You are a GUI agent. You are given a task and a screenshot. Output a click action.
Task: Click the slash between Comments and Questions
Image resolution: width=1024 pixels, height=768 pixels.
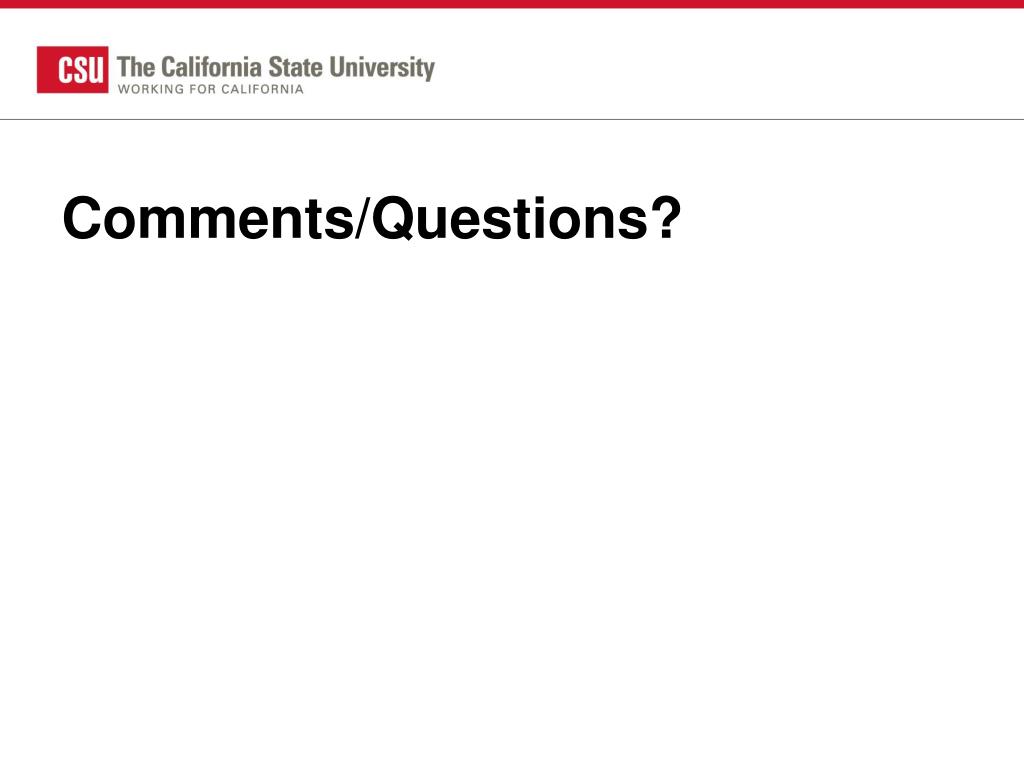(x=362, y=219)
